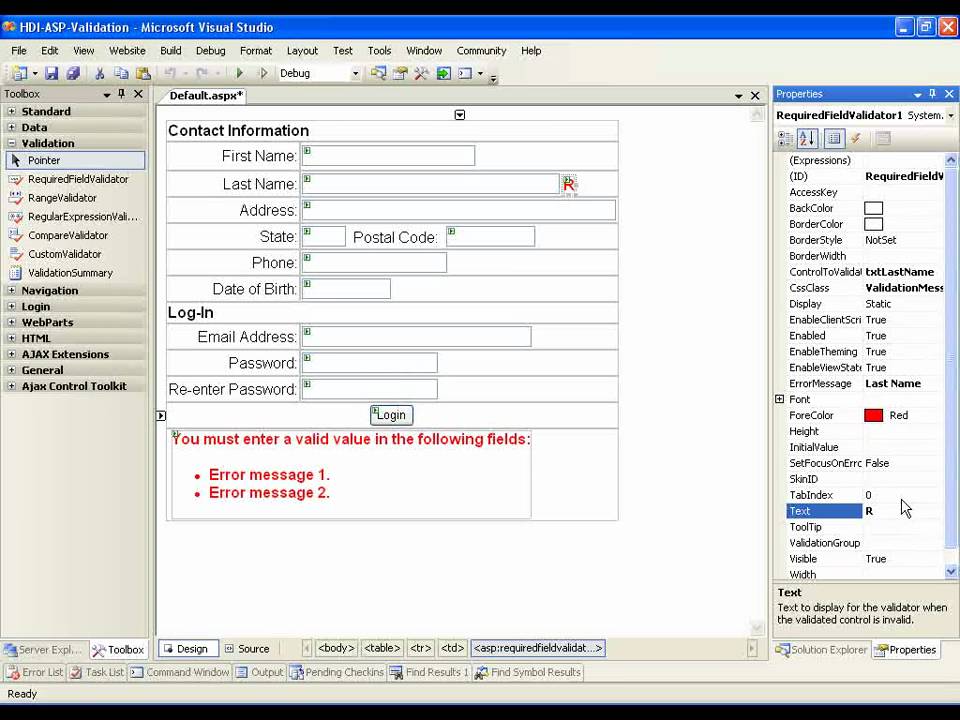Pin the Toolbox panel with pushpin

click(x=121, y=94)
